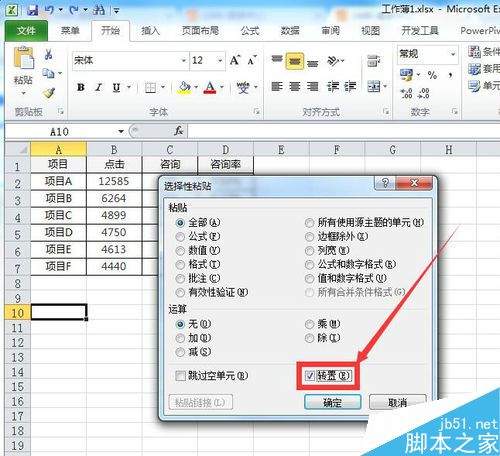
Task: Expand the Name Box A10 dropdown arrow
Action: pos(121,132)
